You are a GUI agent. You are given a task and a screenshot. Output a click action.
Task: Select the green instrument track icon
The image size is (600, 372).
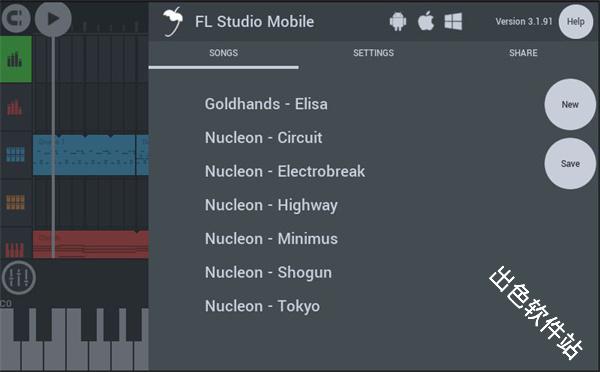pos(16,59)
